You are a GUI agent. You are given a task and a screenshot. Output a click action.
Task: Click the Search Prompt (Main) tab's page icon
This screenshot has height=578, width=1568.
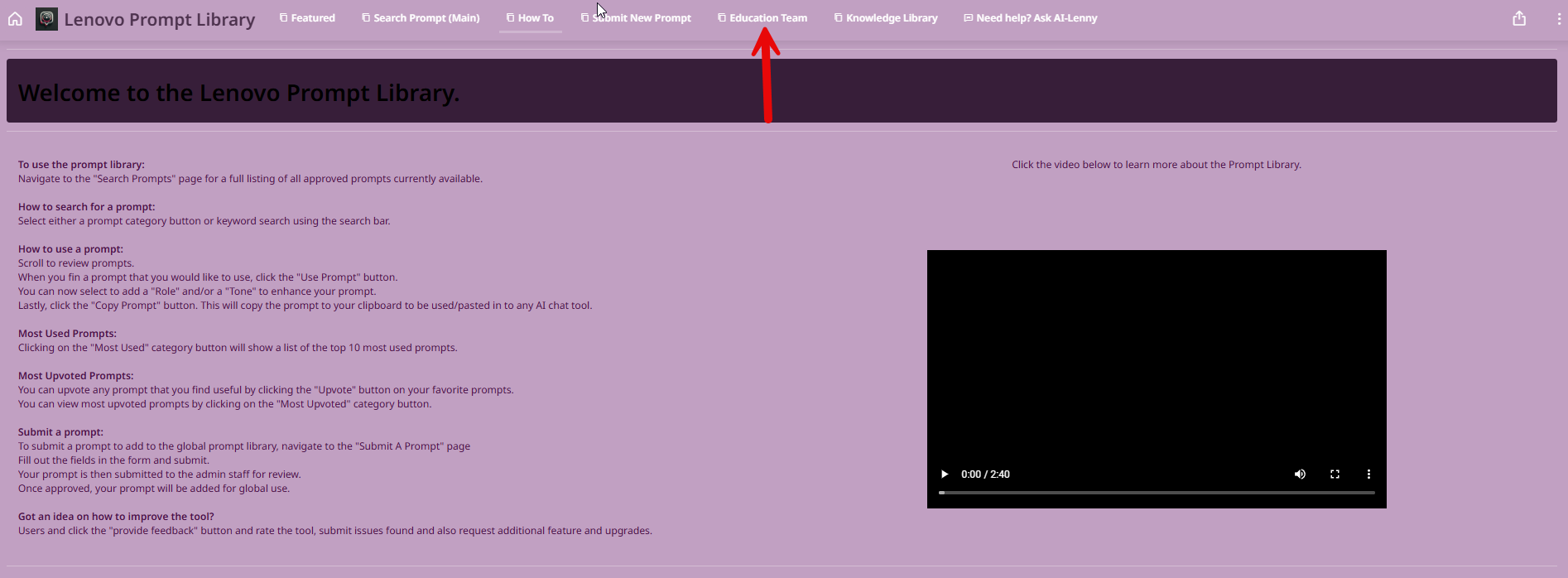[366, 17]
